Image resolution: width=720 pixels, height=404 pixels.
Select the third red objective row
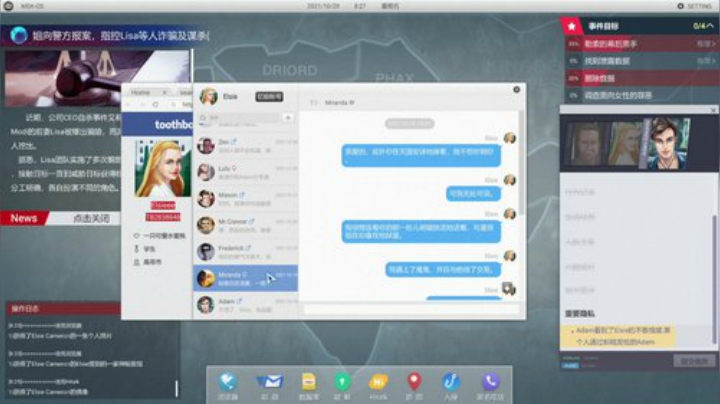pos(641,79)
